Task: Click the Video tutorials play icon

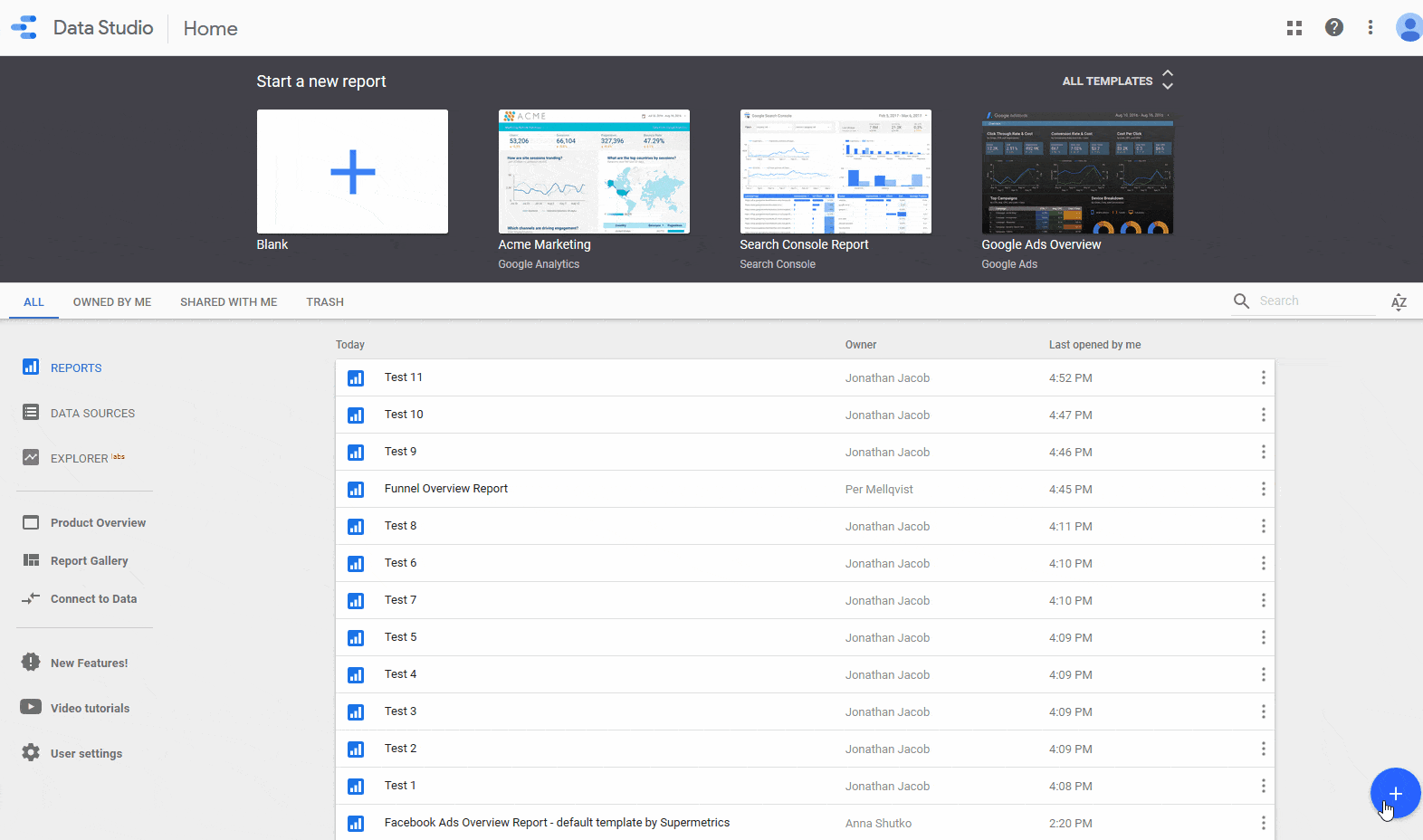Action: pyautogui.click(x=31, y=707)
